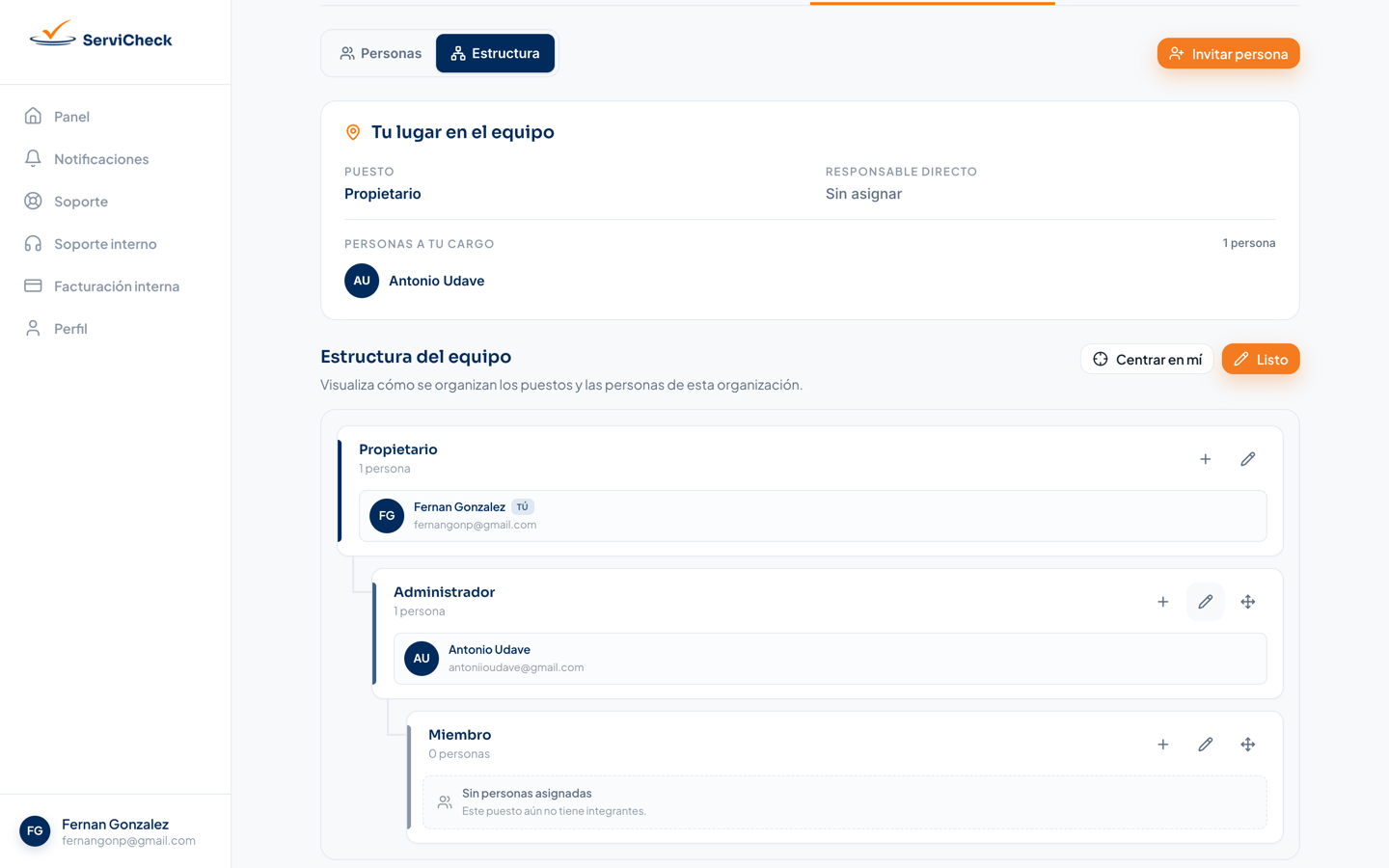
Task: Click the AU avatar under Personas a tu cargo
Action: pyautogui.click(x=362, y=281)
